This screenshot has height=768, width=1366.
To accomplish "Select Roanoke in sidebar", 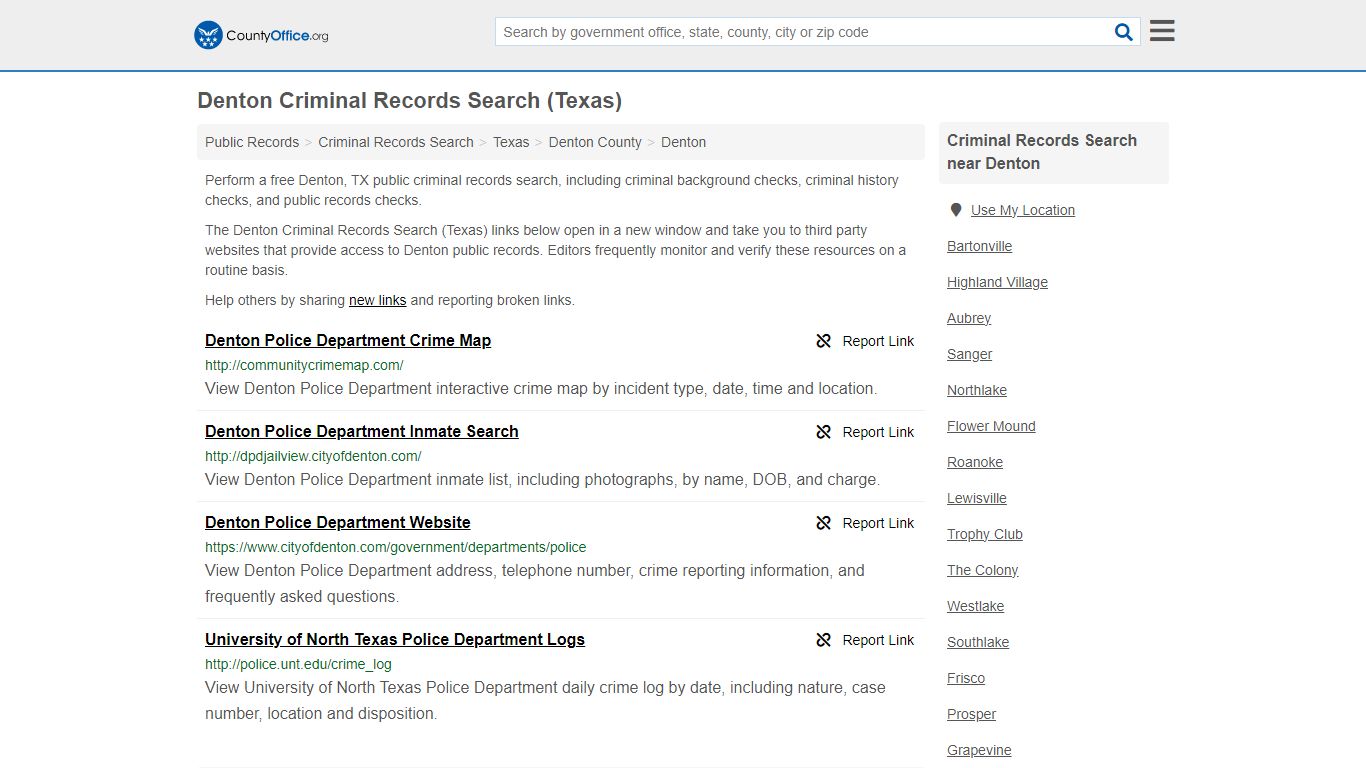I will [975, 462].
